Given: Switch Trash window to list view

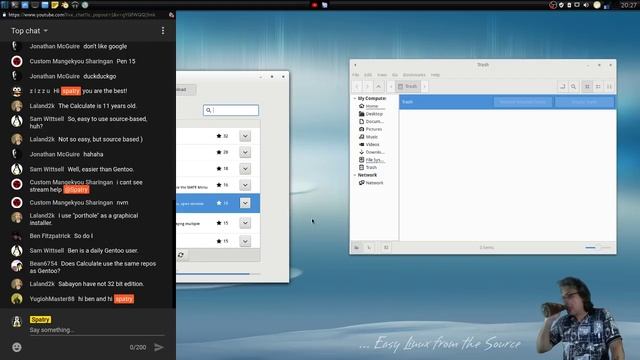Looking at the screenshot, I should (x=598, y=87).
